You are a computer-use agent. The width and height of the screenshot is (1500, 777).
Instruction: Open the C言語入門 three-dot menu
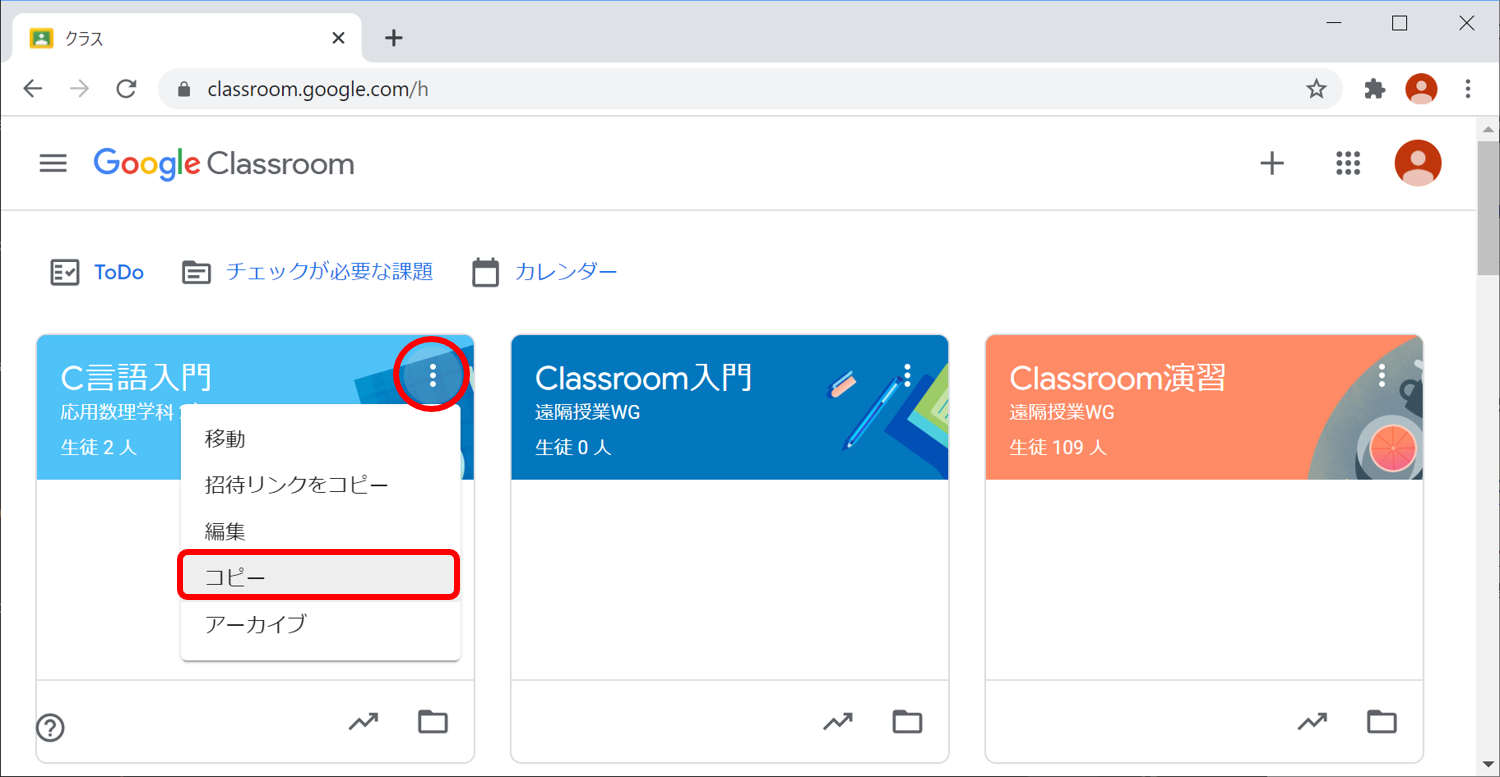[433, 375]
